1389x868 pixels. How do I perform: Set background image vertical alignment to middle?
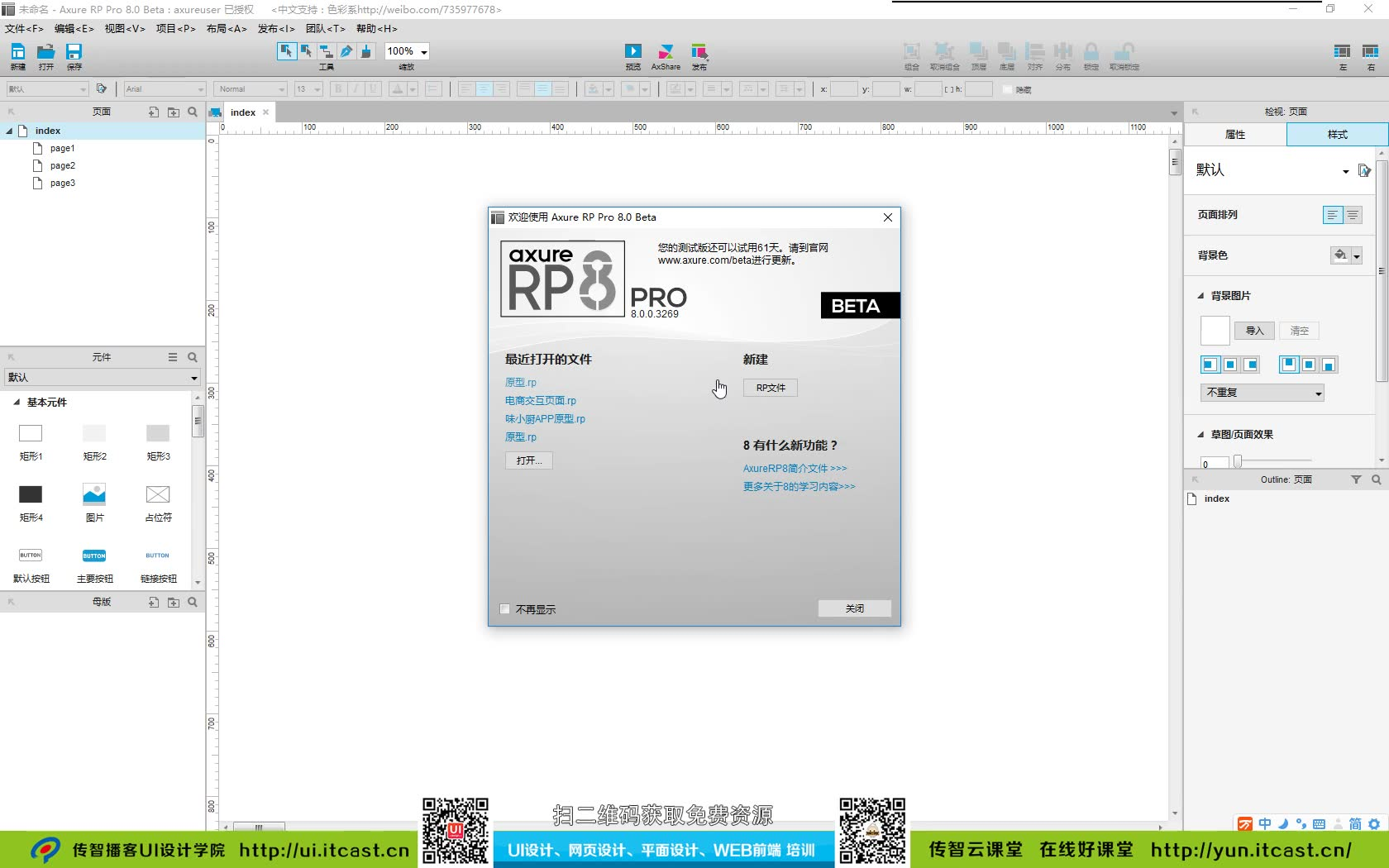click(1309, 365)
